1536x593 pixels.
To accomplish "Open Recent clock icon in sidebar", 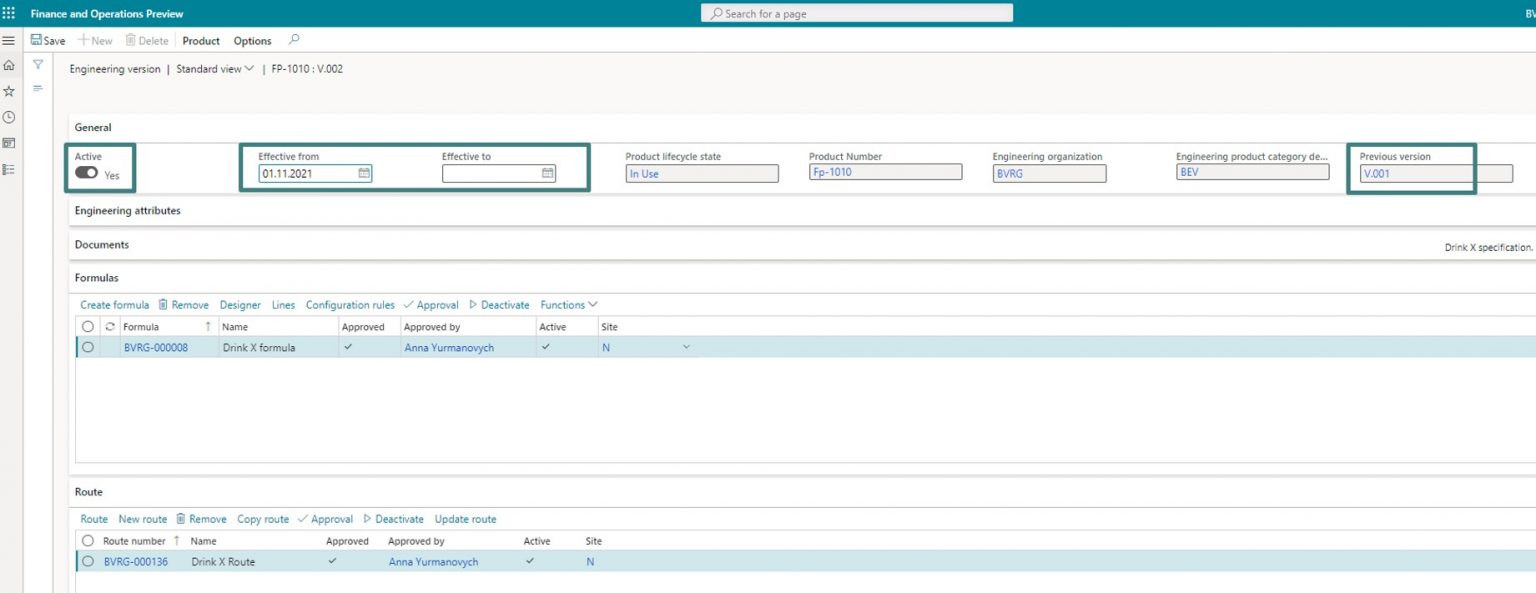I will pyautogui.click(x=9, y=117).
